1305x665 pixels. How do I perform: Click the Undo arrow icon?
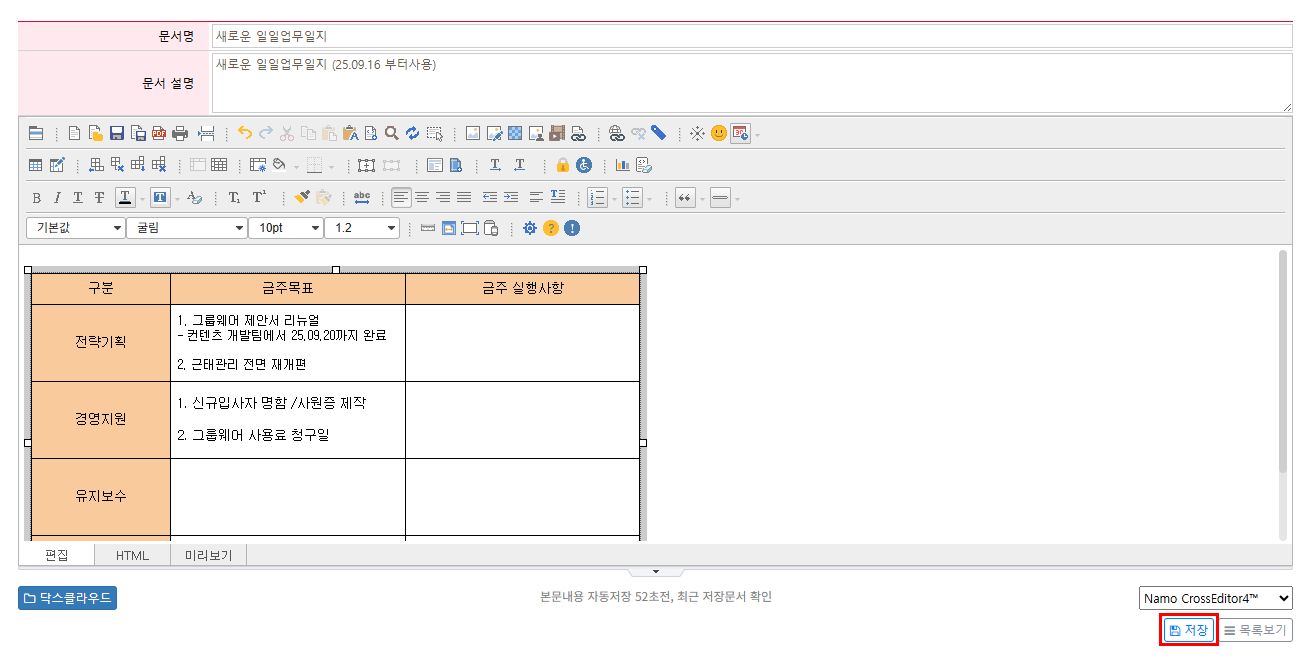pos(245,133)
